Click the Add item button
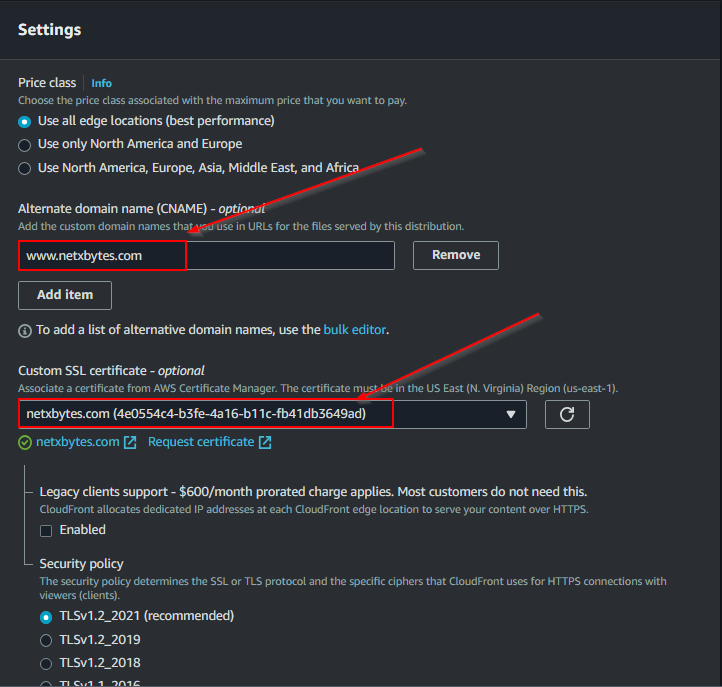 (65, 295)
